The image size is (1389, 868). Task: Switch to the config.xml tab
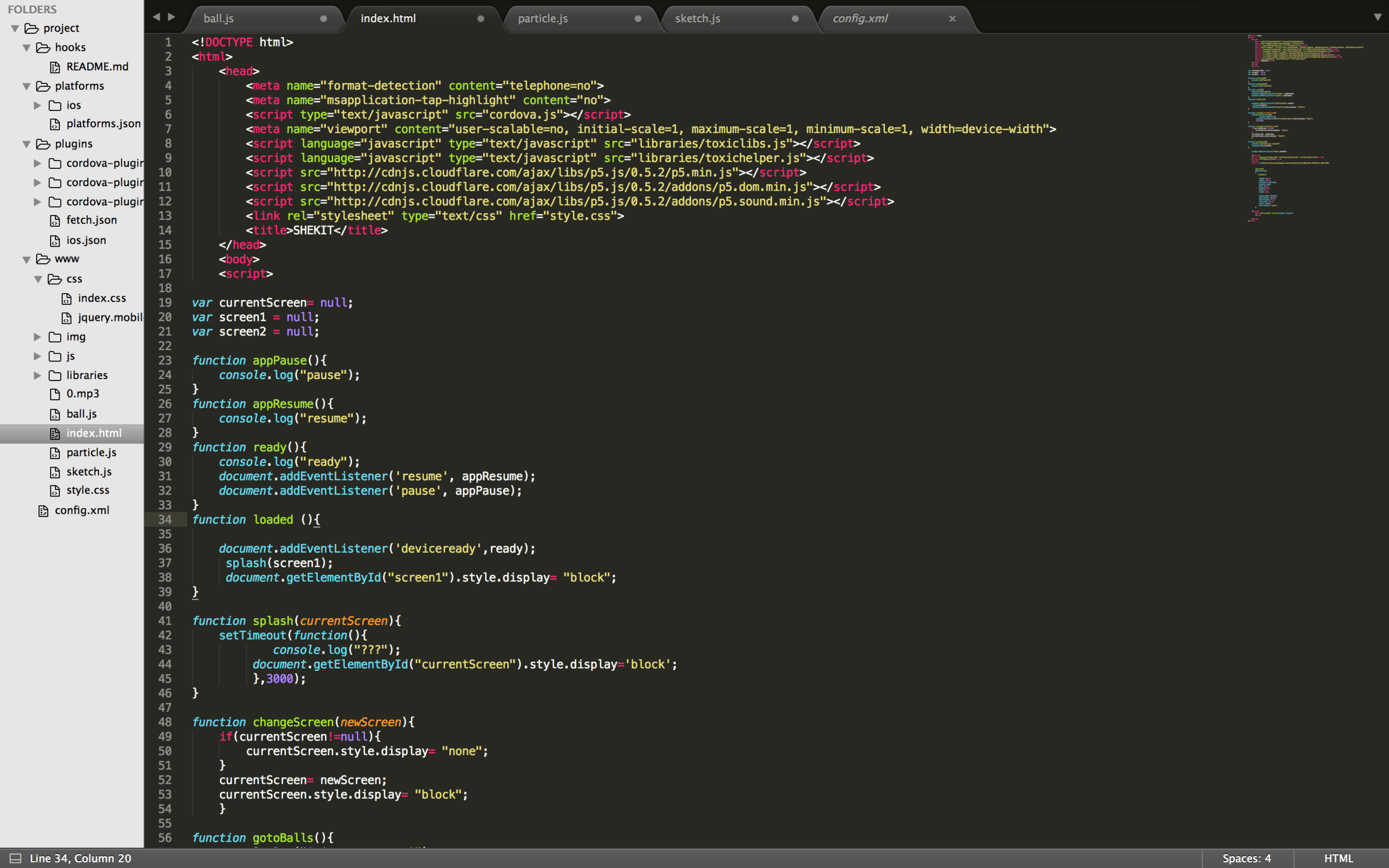(896, 18)
